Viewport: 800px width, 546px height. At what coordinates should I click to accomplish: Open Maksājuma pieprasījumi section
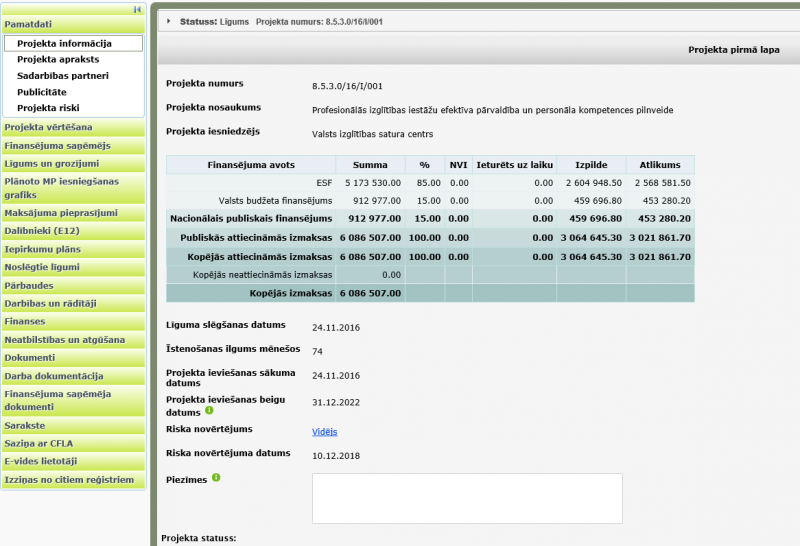click(61, 213)
